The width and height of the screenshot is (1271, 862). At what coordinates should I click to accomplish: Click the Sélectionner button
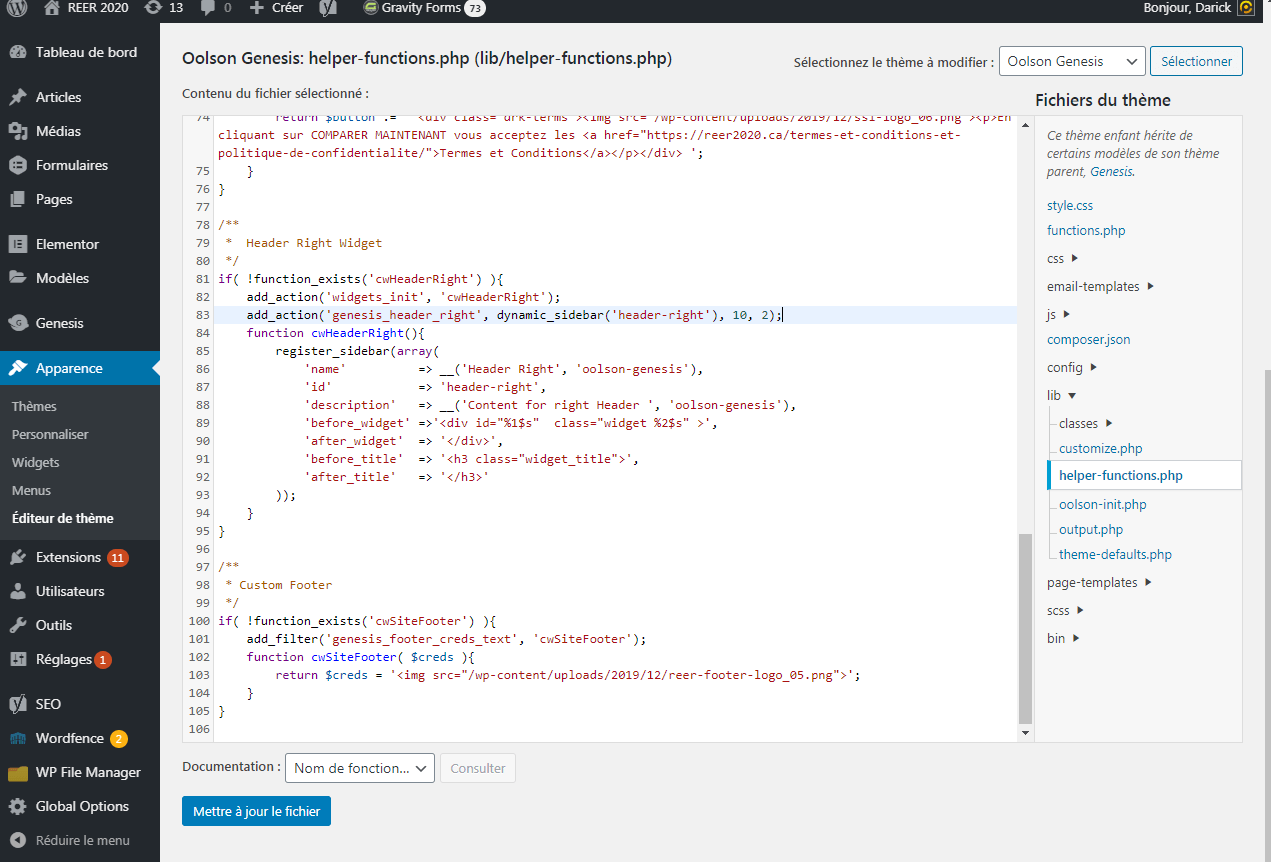pyautogui.click(x=1196, y=61)
